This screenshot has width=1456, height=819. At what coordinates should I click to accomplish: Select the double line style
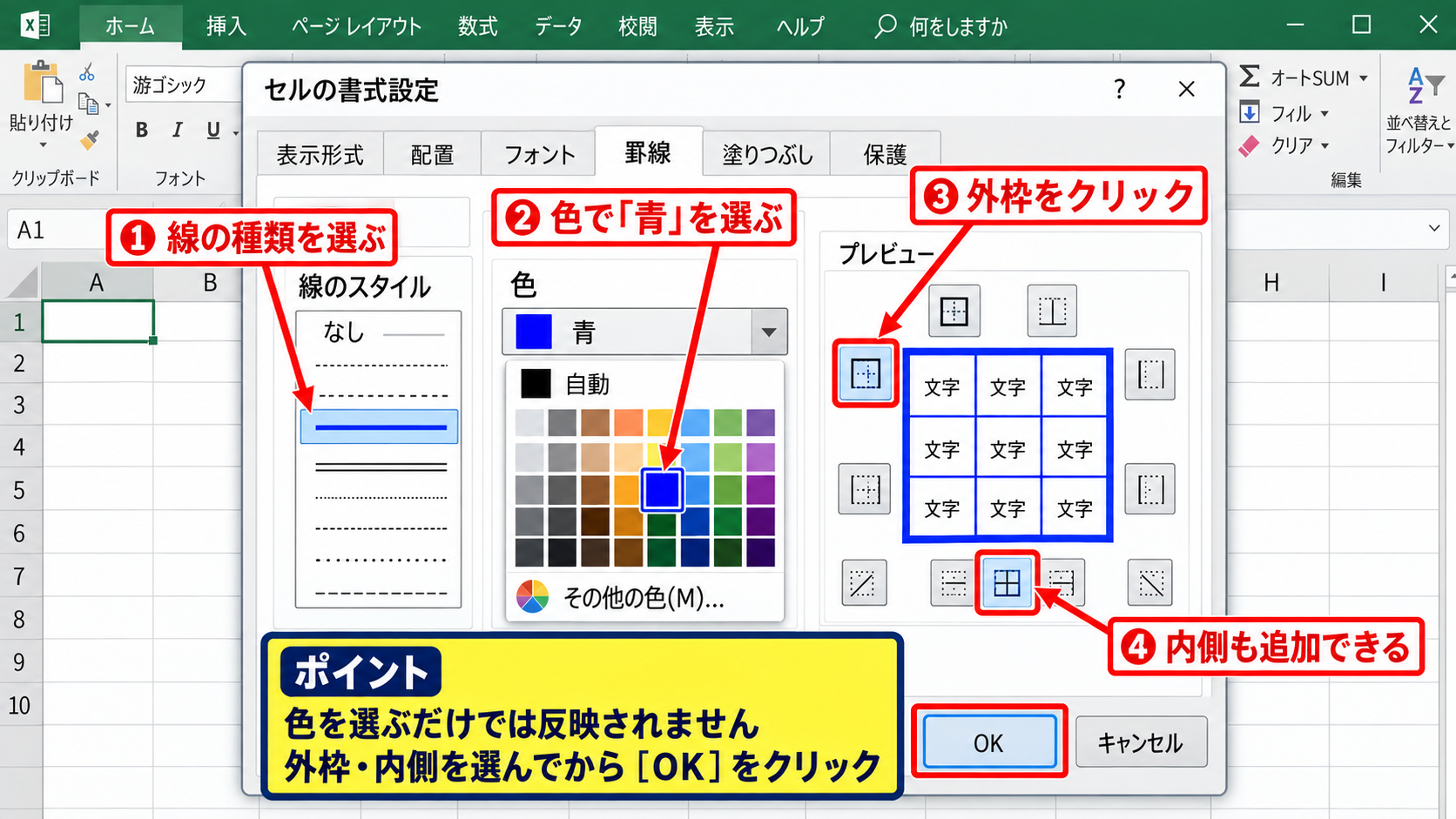379,467
